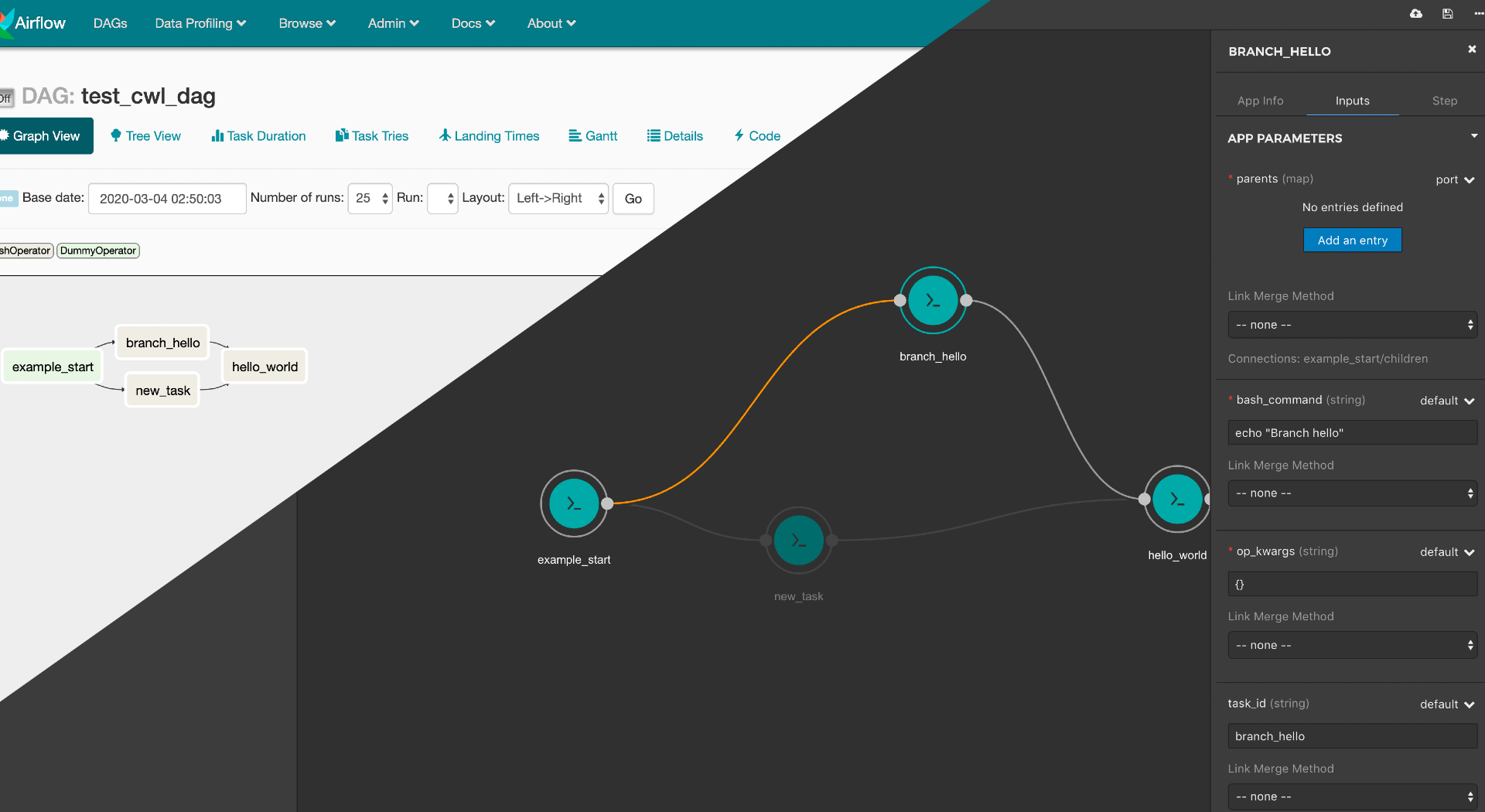The image size is (1485, 812).
Task: Change Layout direction dropdown from Left->Right
Action: tap(558, 198)
